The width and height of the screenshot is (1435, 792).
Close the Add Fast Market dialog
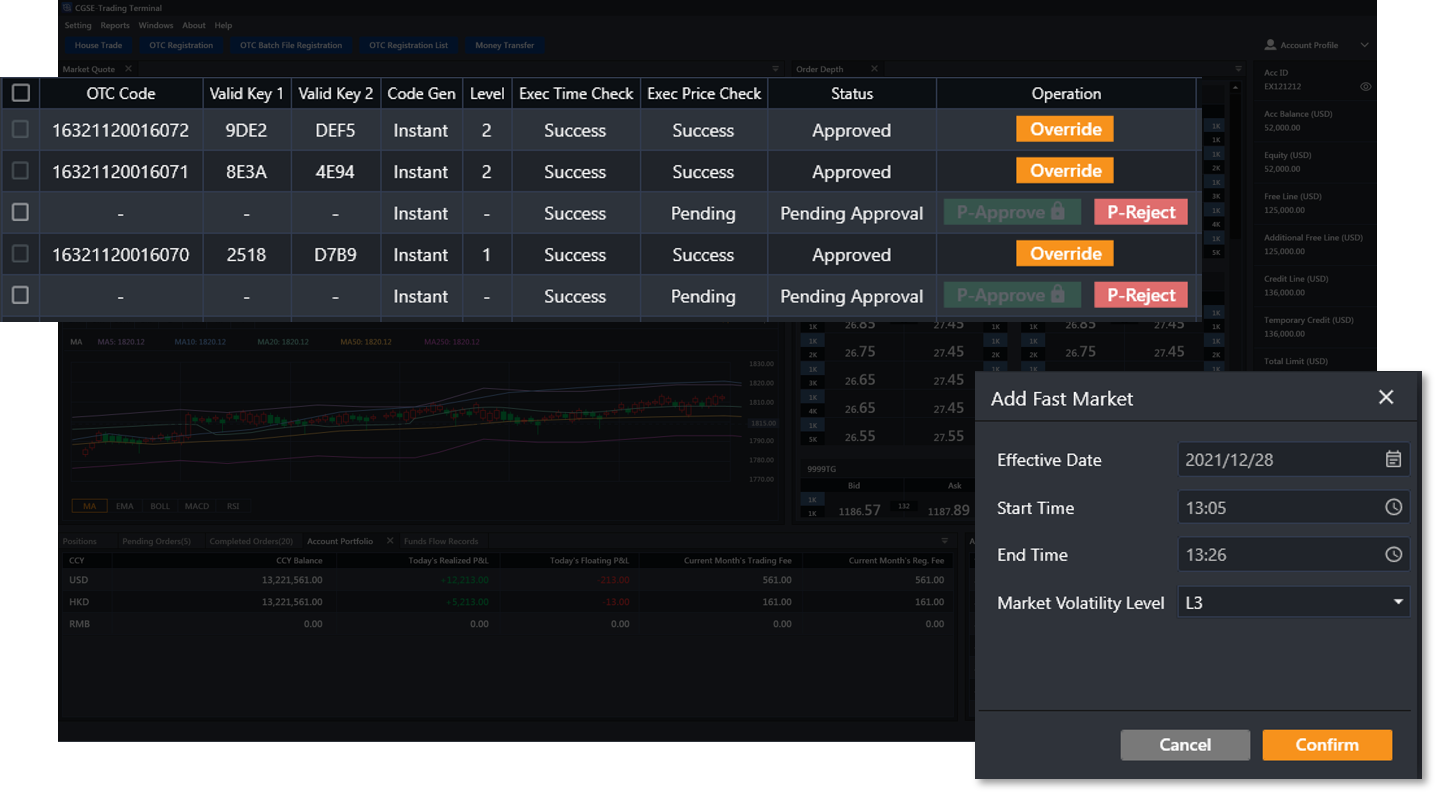(x=1385, y=398)
